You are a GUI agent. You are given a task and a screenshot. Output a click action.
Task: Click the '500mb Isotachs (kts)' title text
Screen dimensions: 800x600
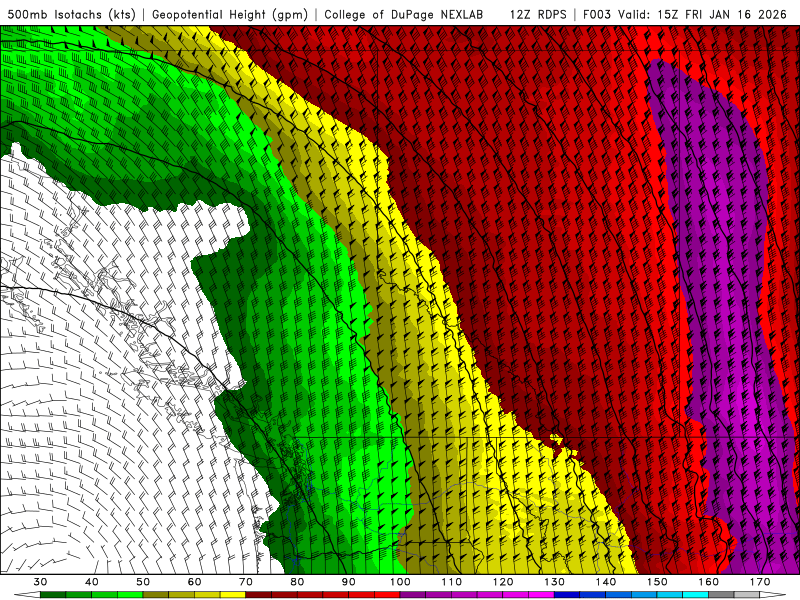pyautogui.click(x=71, y=14)
